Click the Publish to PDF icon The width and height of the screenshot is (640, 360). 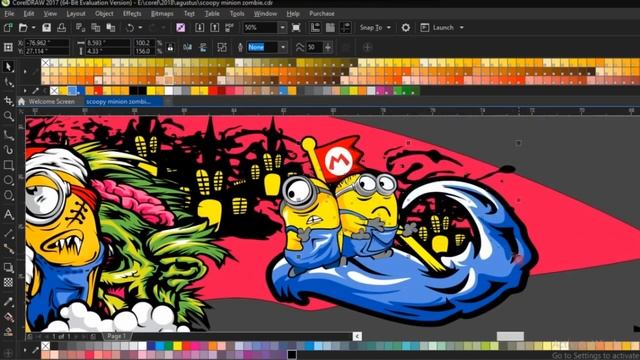click(x=229, y=27)
